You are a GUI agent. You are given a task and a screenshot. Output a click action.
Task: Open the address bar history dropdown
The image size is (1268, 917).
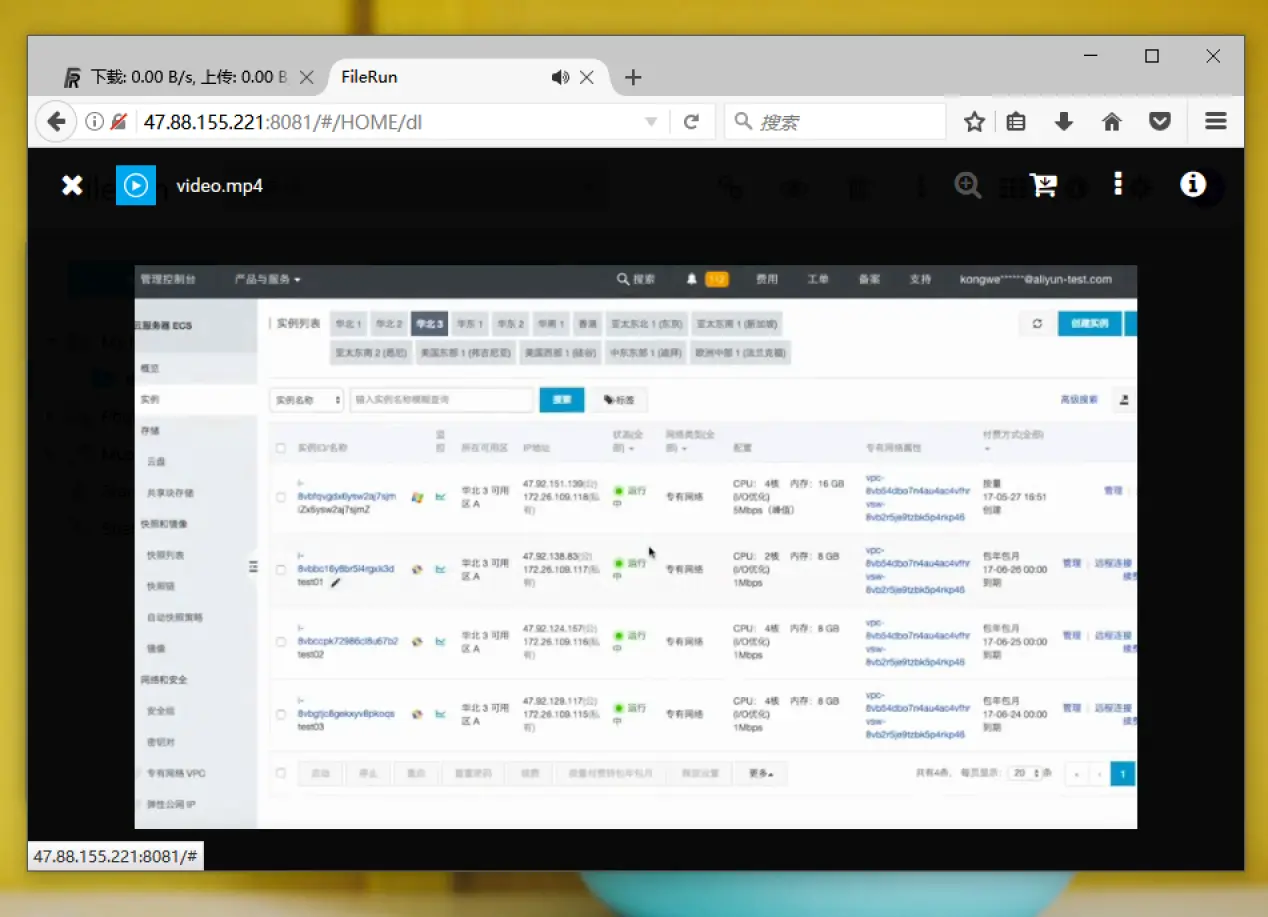pyautogui.click(x=651, y=122)
